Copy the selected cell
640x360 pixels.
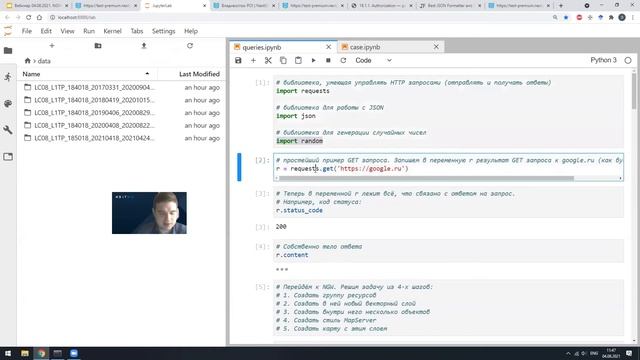283,60
